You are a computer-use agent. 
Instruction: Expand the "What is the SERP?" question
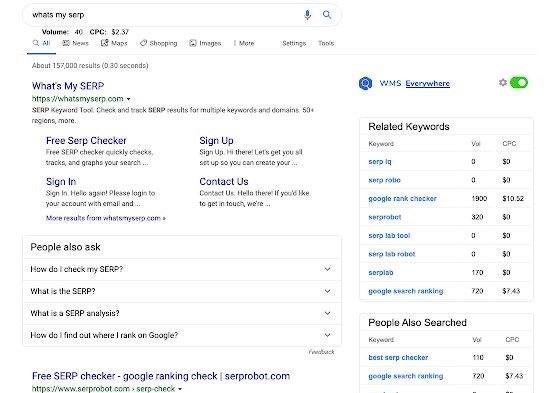[182, 291]
